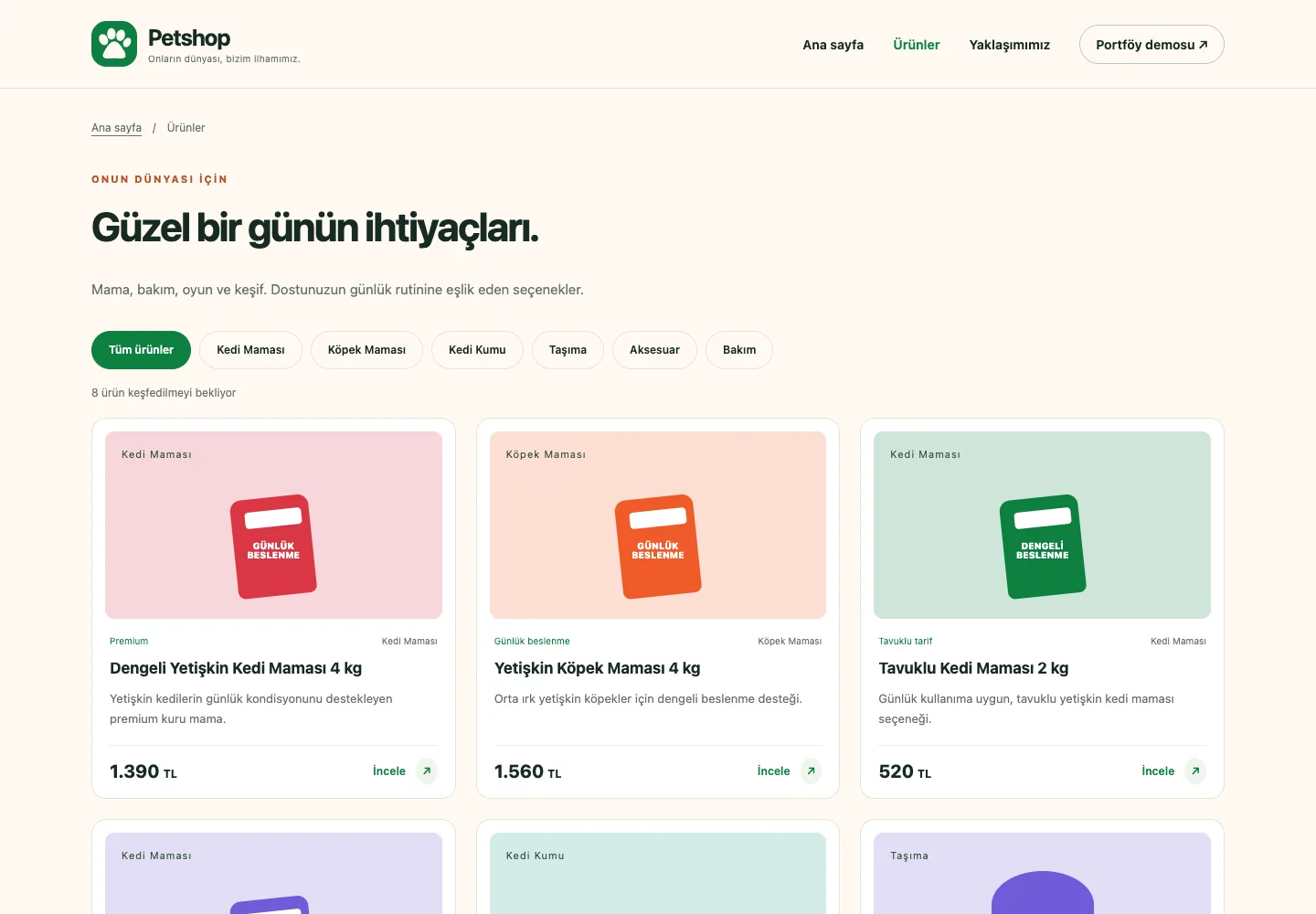Viewport: 1316px width, 914px height.
Task: Show the Taşıma category products
Action: pyautogui.click(x=568, y=350)
